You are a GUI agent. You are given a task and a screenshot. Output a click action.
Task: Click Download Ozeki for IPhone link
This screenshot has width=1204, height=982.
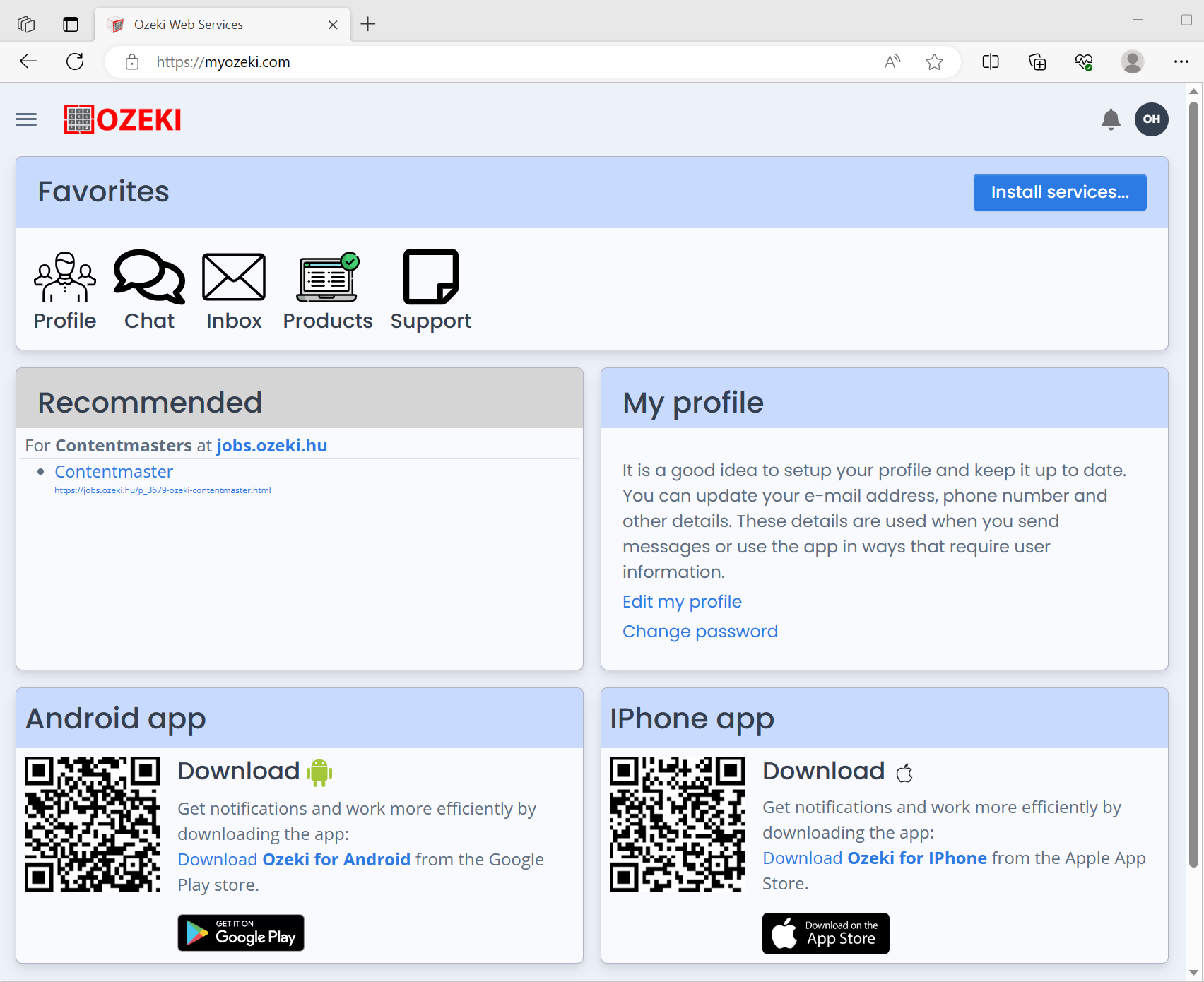coord(875,858)
